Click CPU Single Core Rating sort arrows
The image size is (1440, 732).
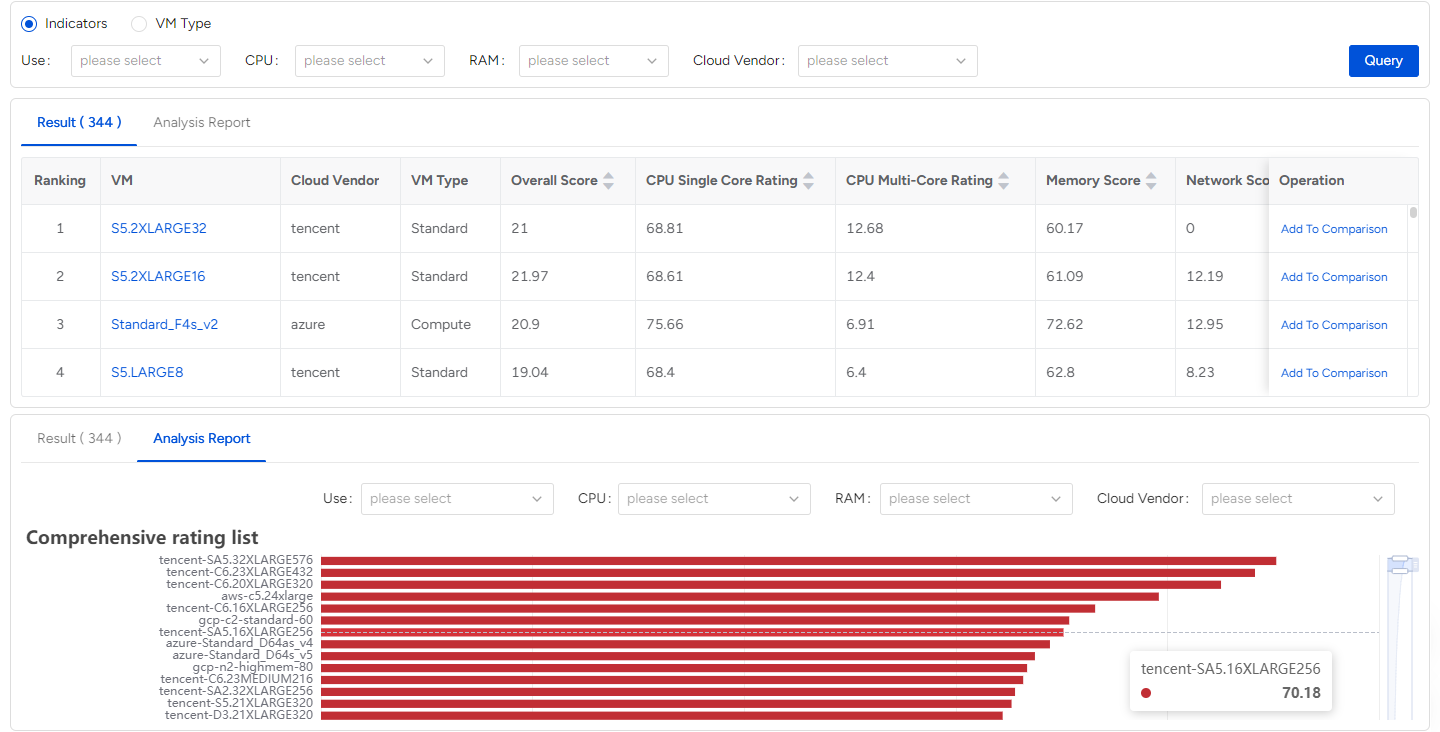tap(808, 181)
